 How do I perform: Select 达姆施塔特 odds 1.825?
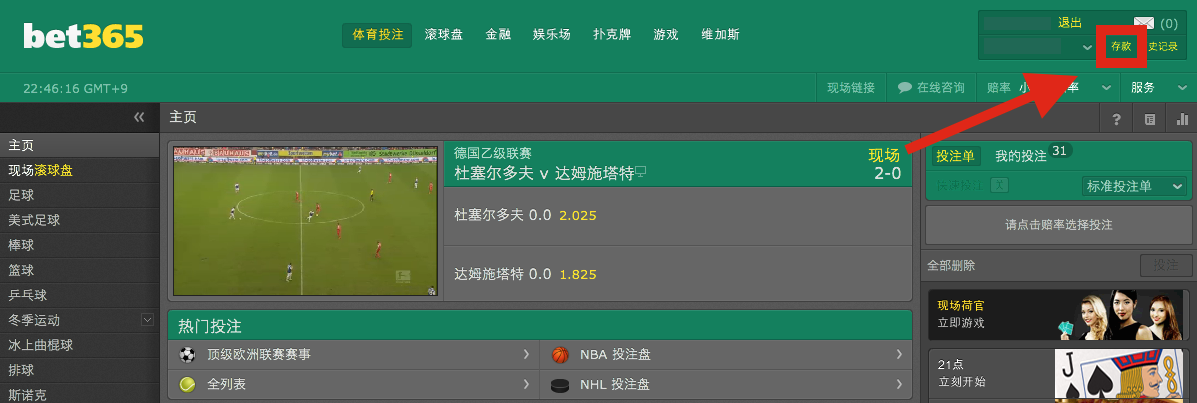(x=577, y=275)
